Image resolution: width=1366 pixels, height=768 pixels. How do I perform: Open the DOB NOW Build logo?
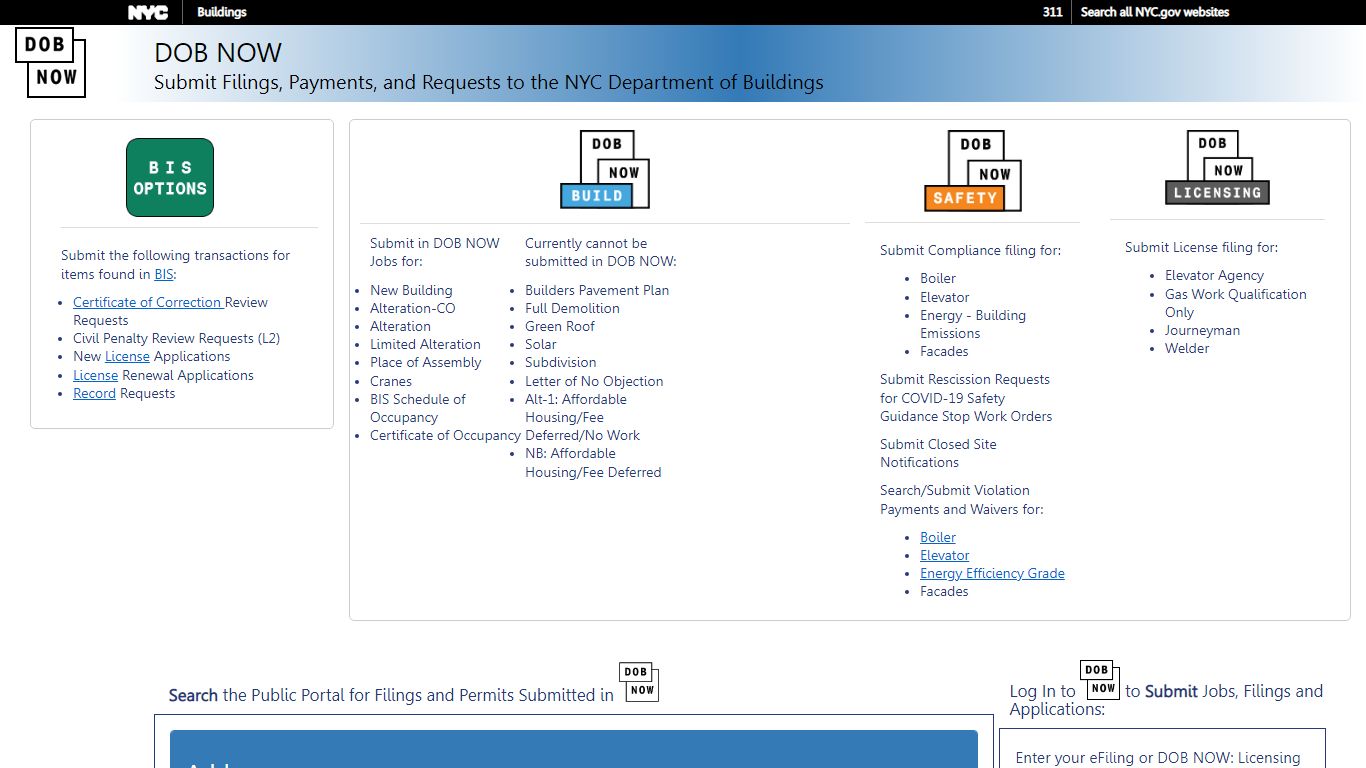[x=605, y=169]
